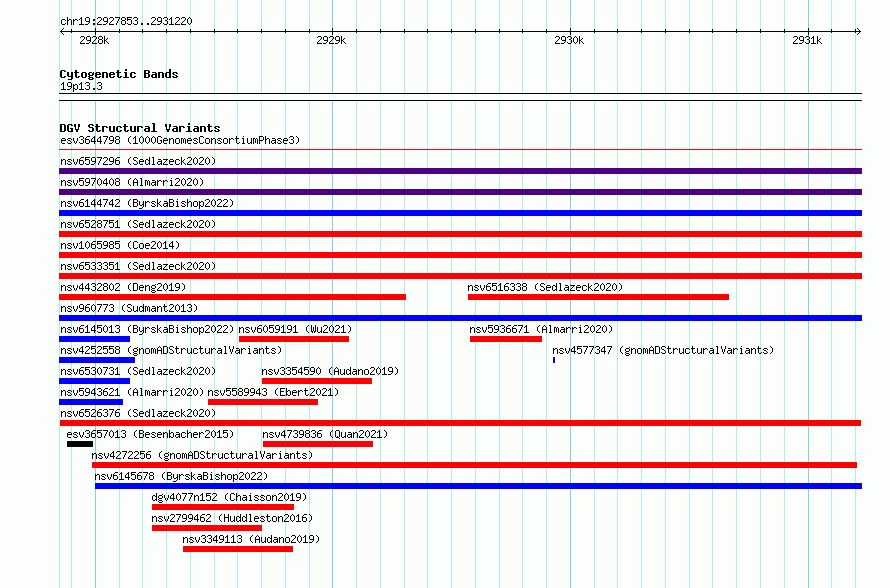Click the nsv3349113 red feature bar
Image resolution: width=890 pixels, height=588 pixels.
click(x=238, y=549)
